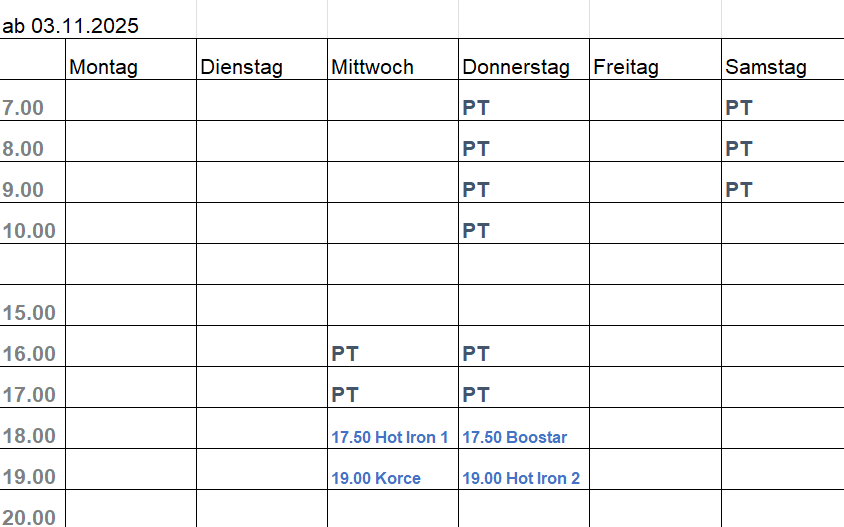Open the '19.00 Hot Iron 2' entry
The width and height of the screenshot is (844, 527).
521,478
